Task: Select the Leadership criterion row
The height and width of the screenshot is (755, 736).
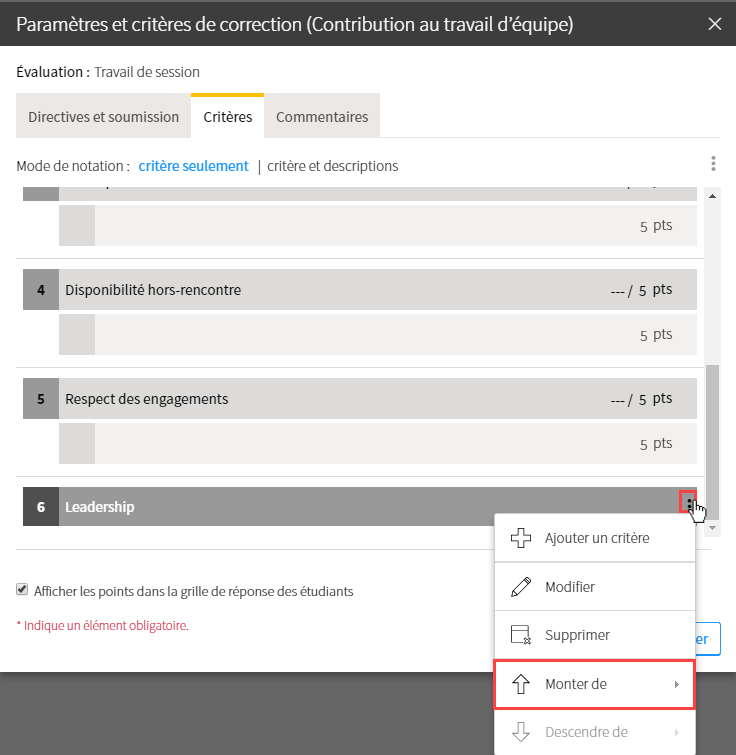Action: click(360, 506)
